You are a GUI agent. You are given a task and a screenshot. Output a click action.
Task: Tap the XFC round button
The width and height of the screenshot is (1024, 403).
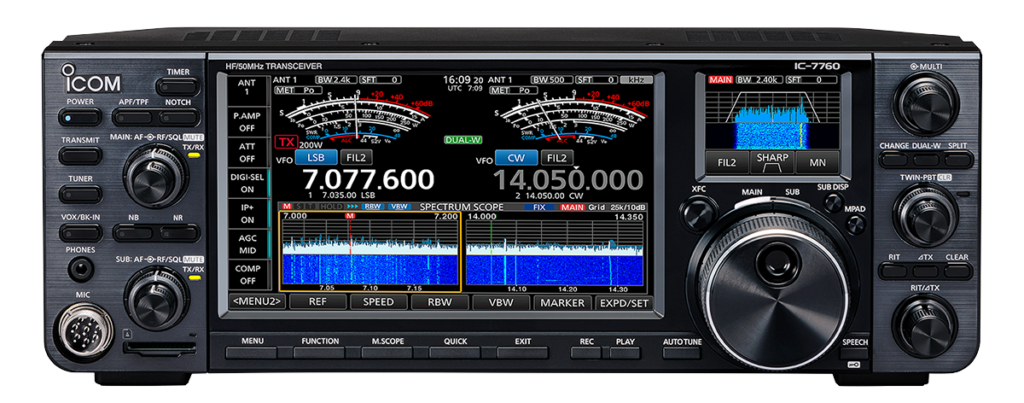697,214
